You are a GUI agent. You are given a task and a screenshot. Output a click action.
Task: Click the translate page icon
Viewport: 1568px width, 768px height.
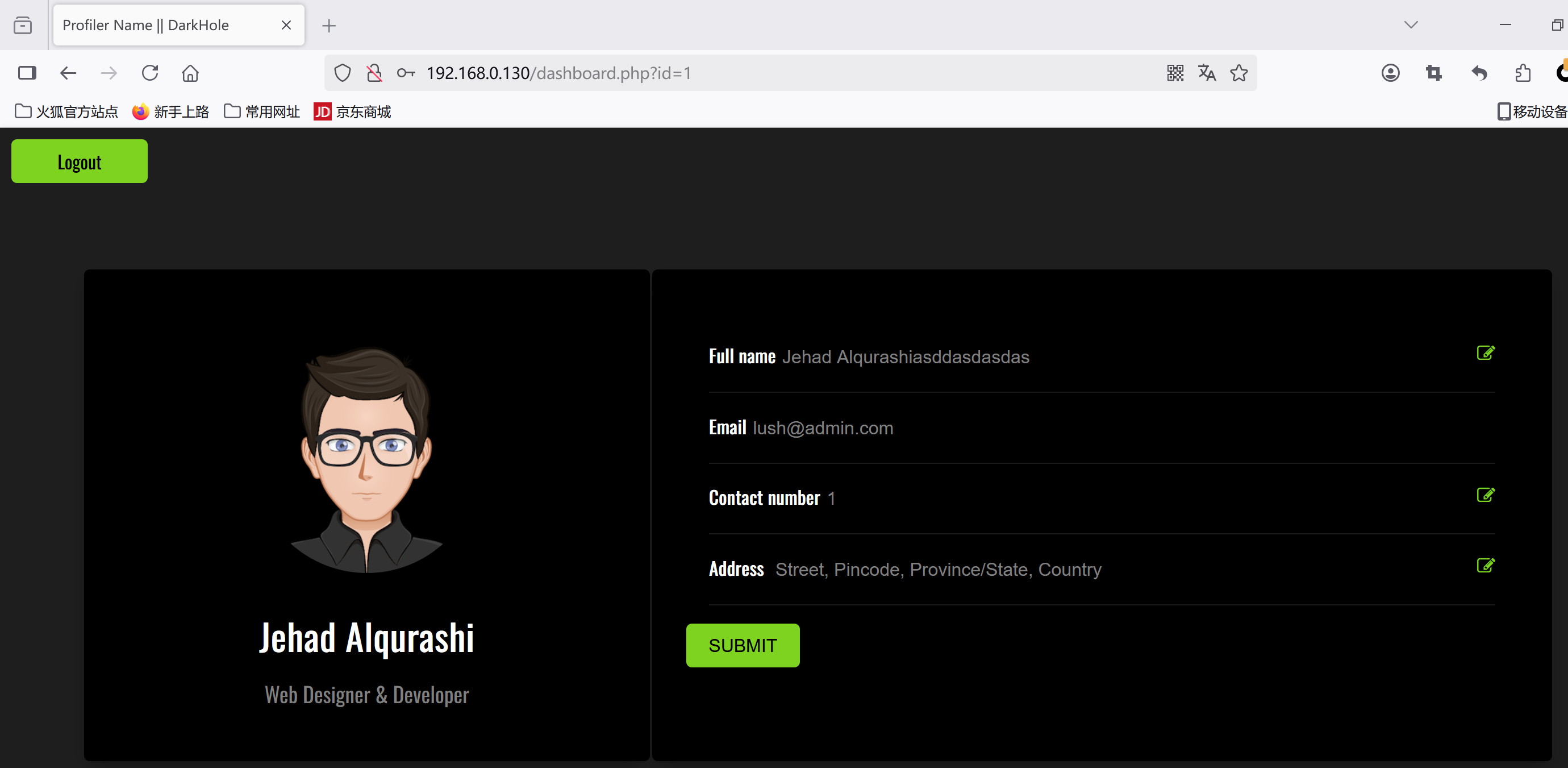pyautogui.click(x=1207, y=73)
